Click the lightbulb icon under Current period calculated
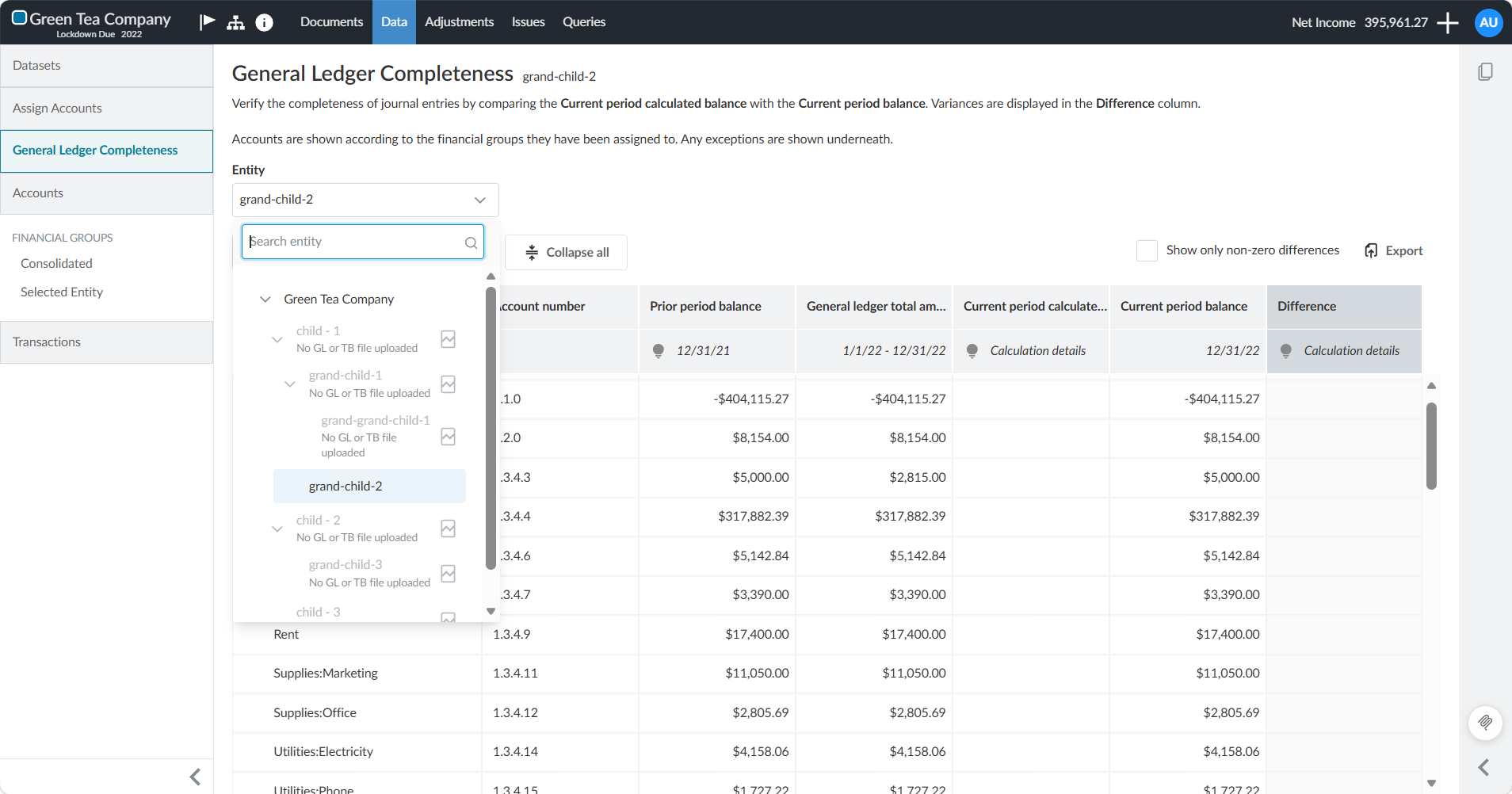Screen dimensions: 1512x794 click(972, 351)
